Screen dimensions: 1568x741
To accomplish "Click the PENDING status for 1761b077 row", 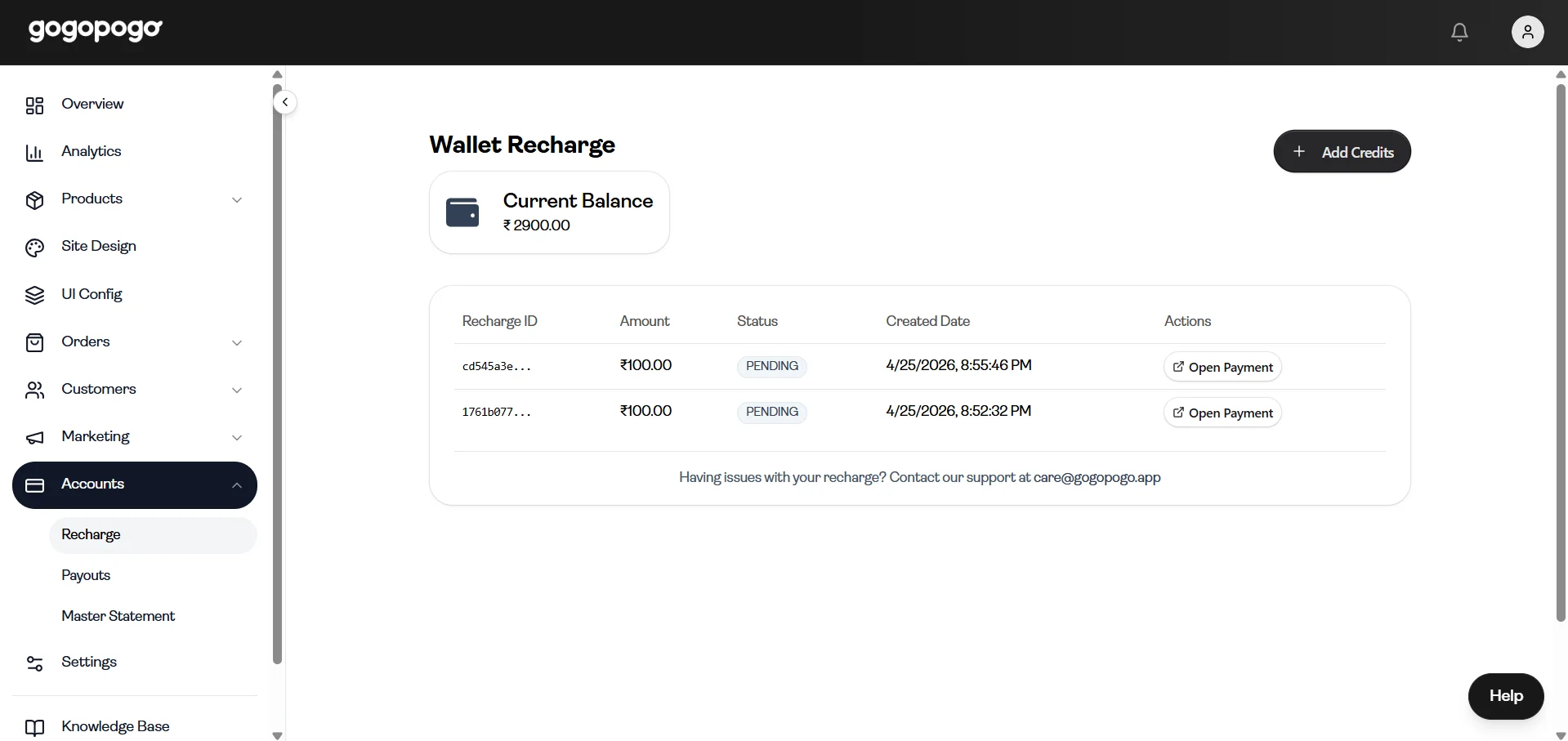I will click(x=772, y=412).
